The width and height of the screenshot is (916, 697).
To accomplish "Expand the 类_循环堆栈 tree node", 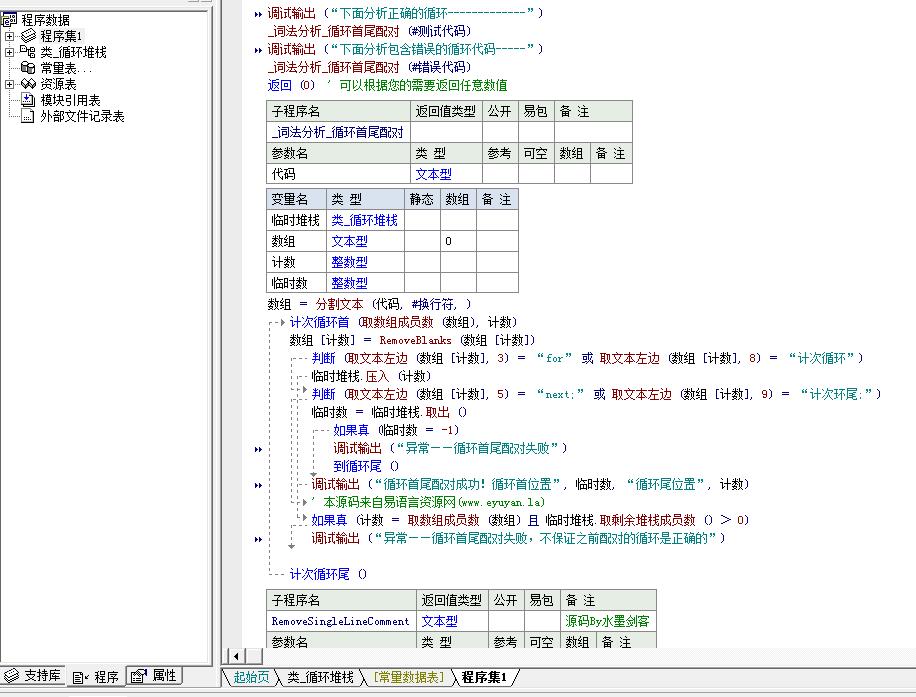I will tap(9, 52).
